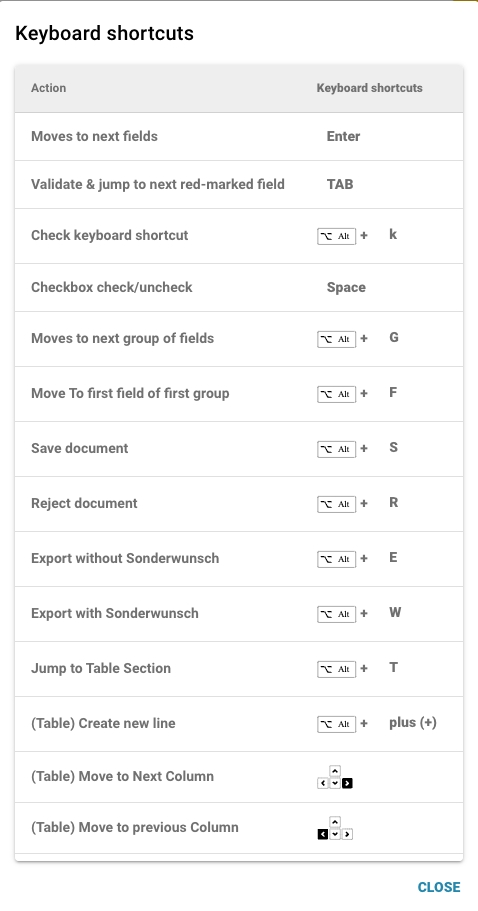This screenshot has height=911, width=478.
Task: Click the Action column header
Action: point(48,88)
